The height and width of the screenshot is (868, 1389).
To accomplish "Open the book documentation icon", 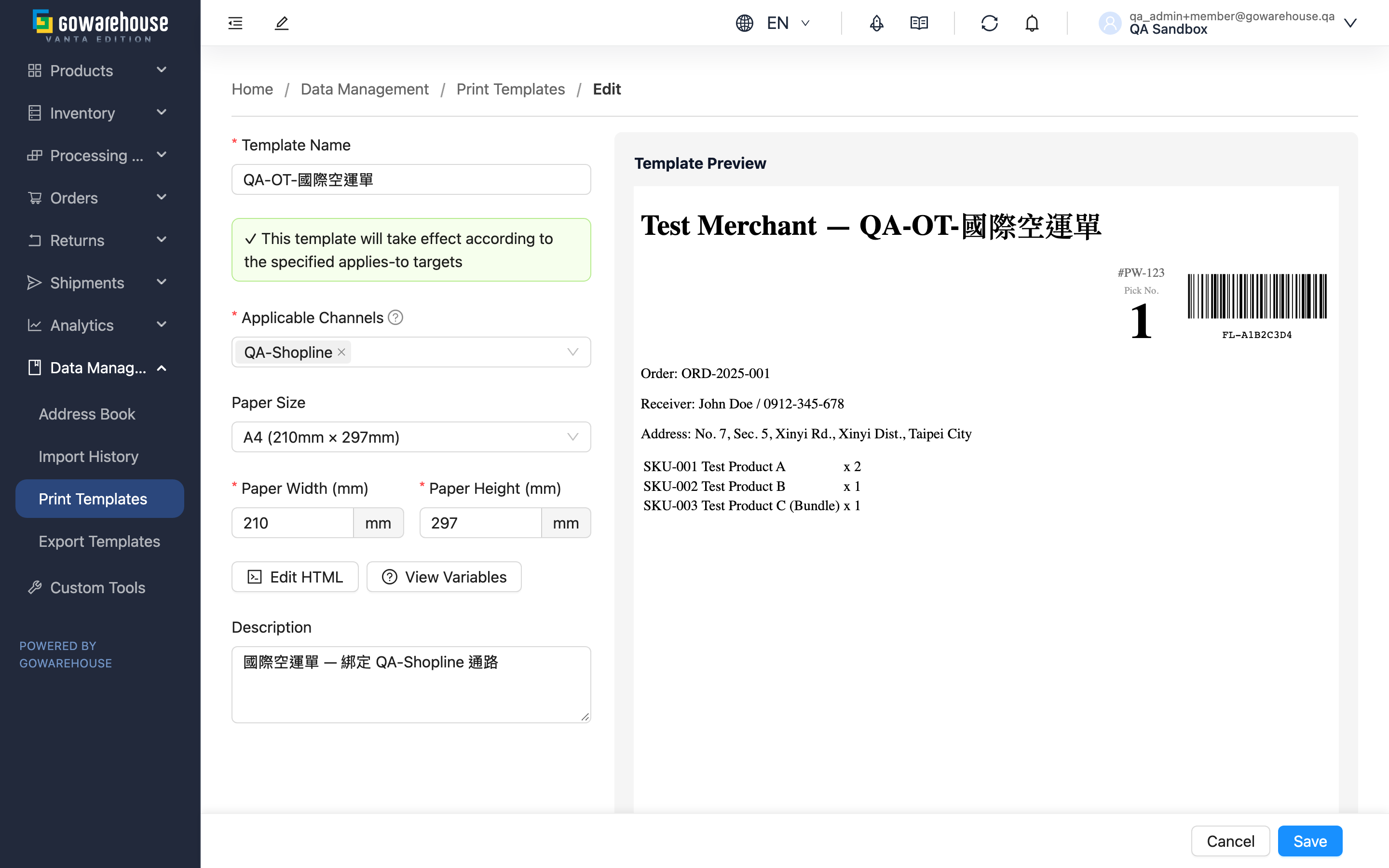I will (919, 23).
